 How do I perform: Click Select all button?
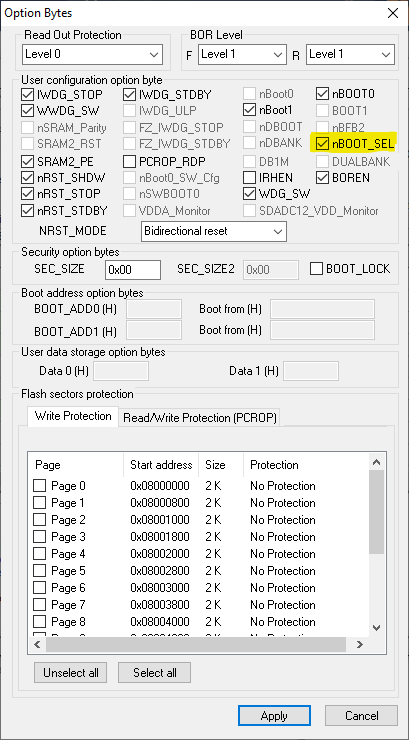point(155,673)
